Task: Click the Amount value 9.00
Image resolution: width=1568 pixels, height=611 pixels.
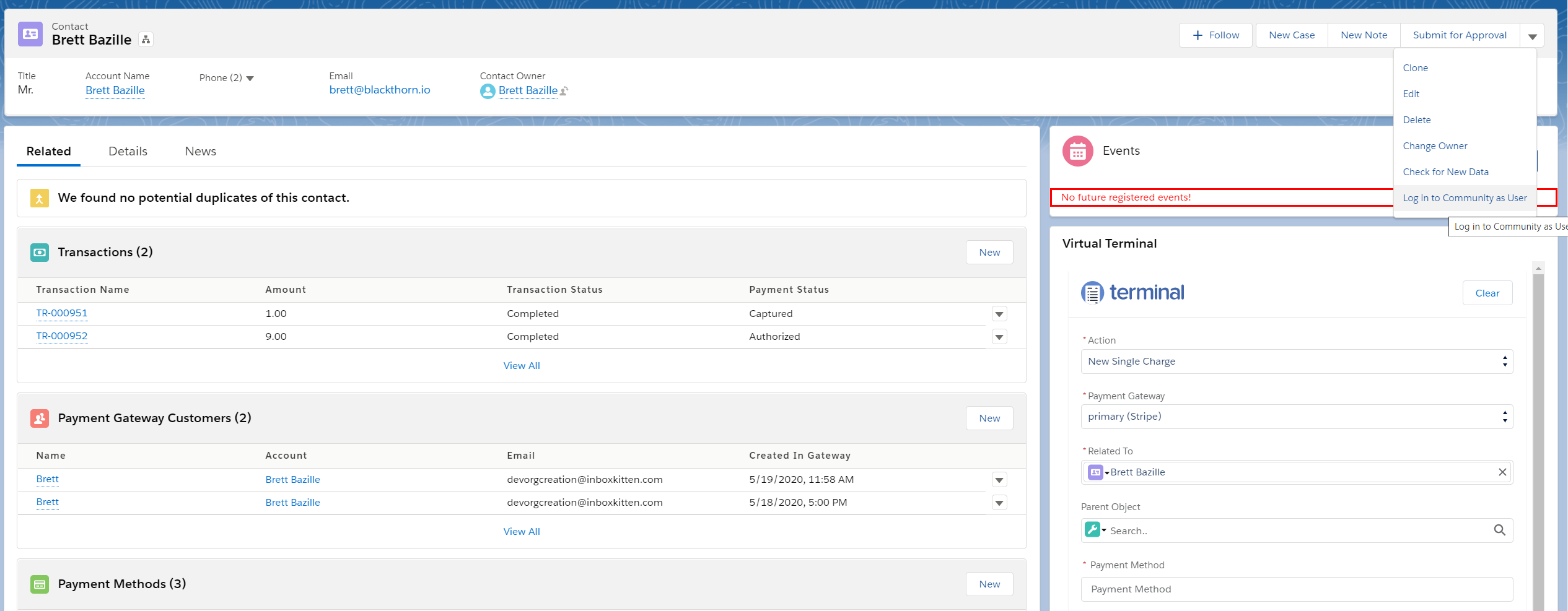Action: 276,337
